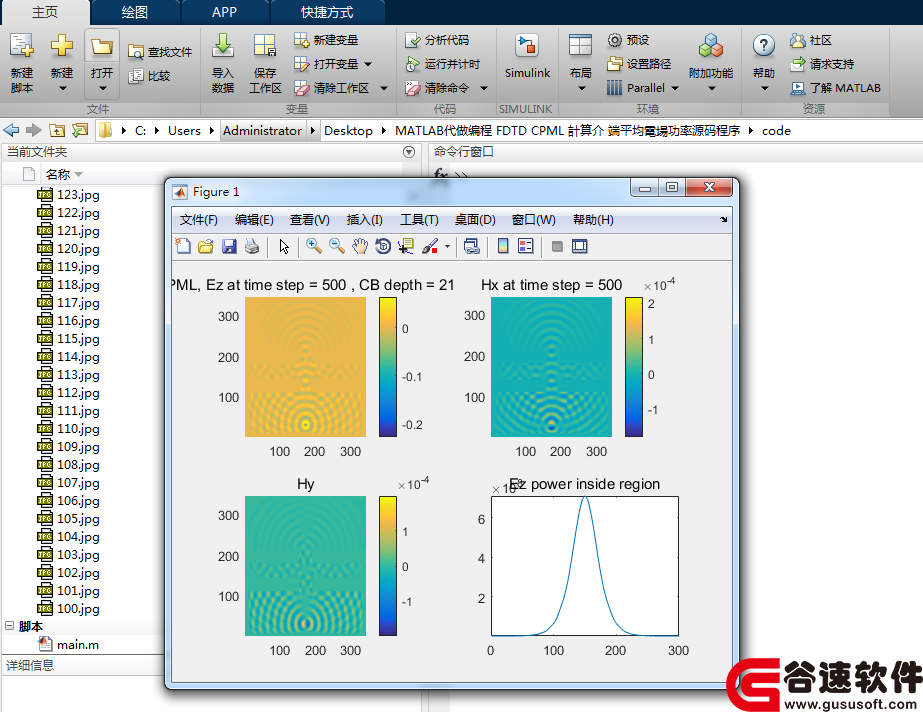
Task: Select the Zoom In tool in Figure 1
Action: (314, 246)
